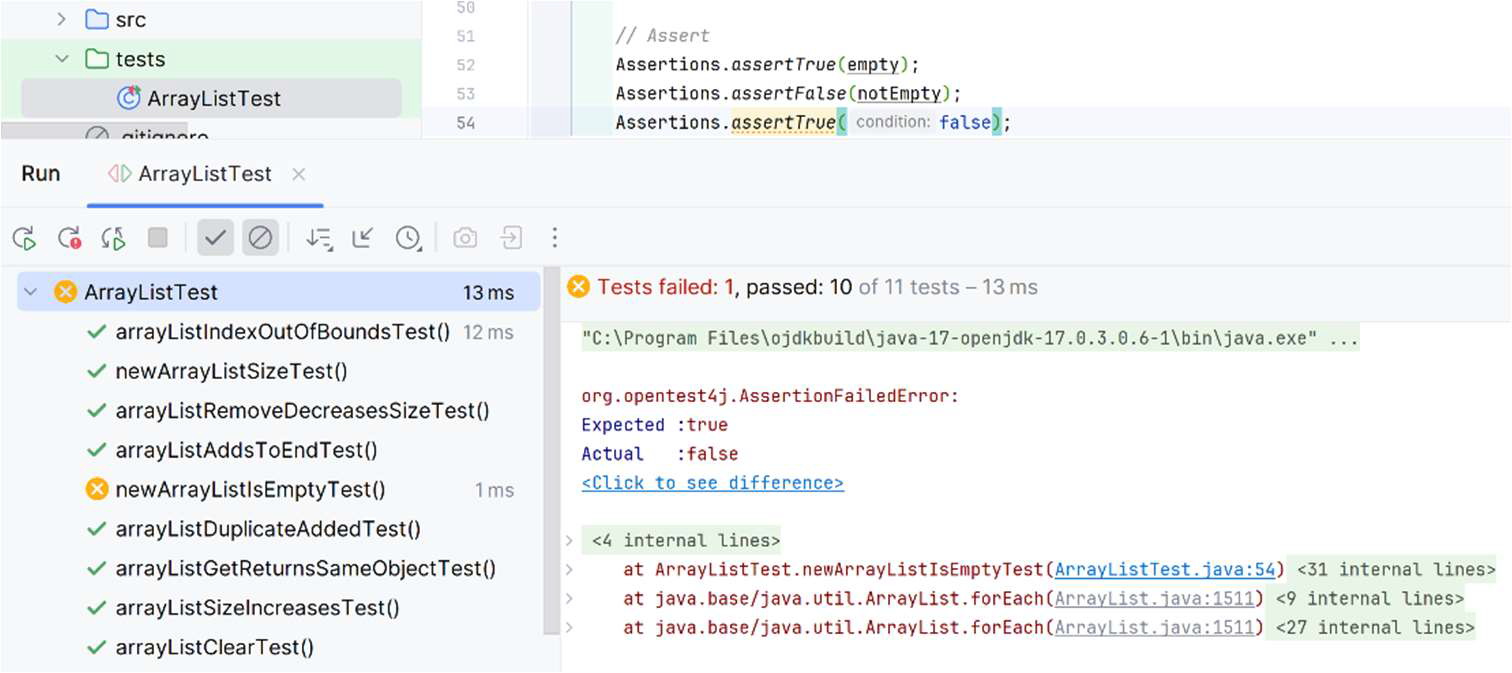Viewport: 1512px width, 673px height.
Task: Expand the src folder chevron
Action: pyautogui.click(x=61, y=19)
